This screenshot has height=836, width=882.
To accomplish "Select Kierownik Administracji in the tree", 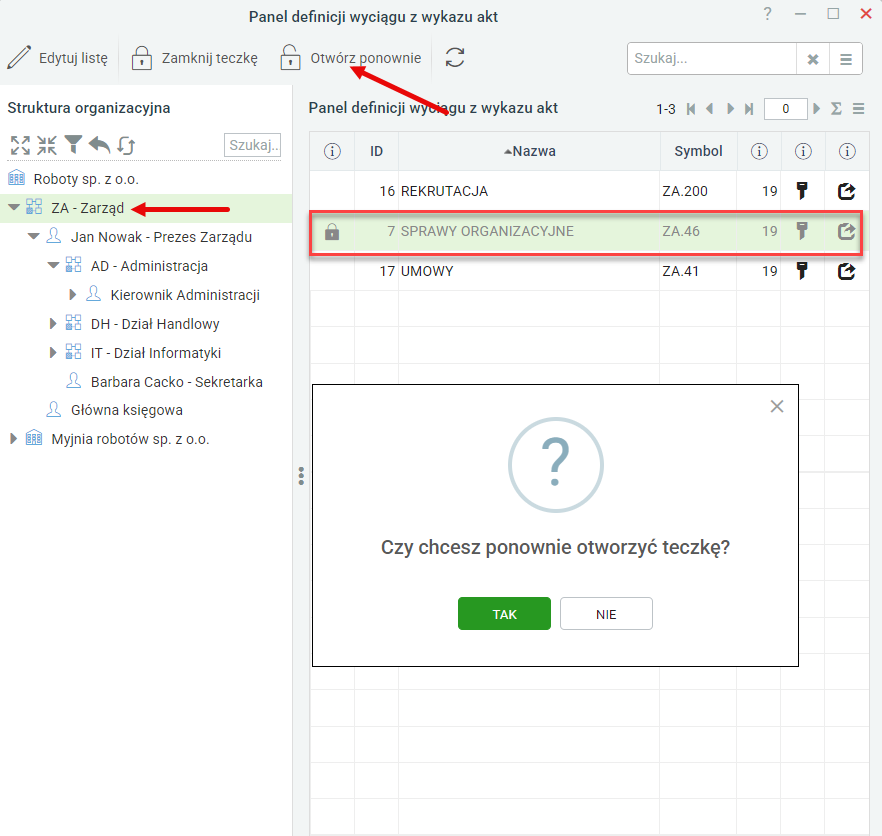I will point(185,295).
